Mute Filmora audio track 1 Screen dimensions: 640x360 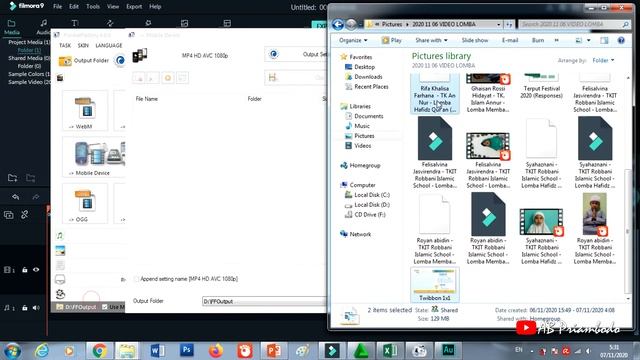click(36, 308)
